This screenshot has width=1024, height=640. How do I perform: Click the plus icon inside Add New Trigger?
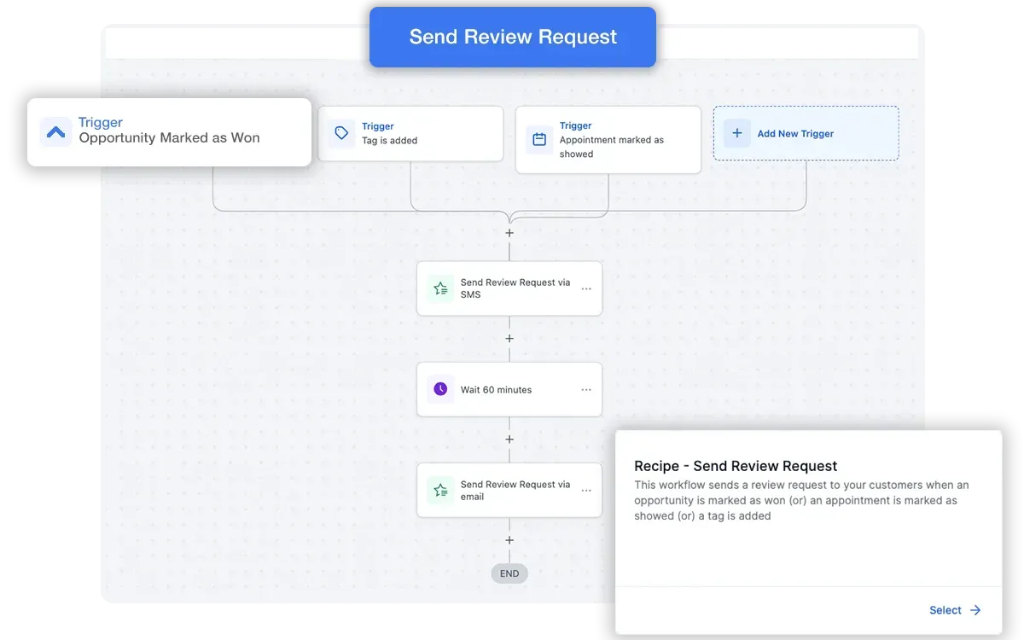point(736,133)
